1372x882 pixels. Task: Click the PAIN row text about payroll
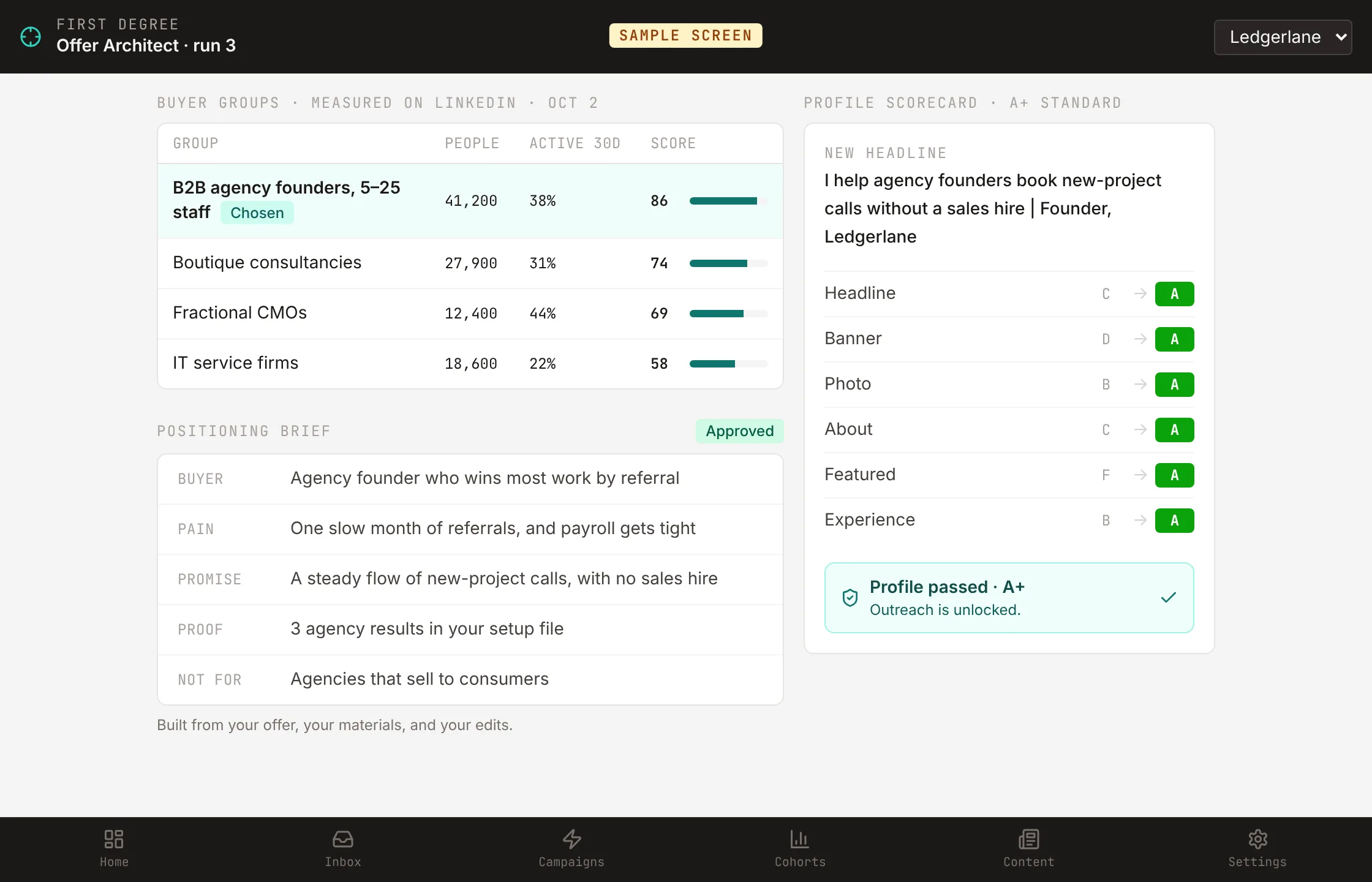(493, 529)
